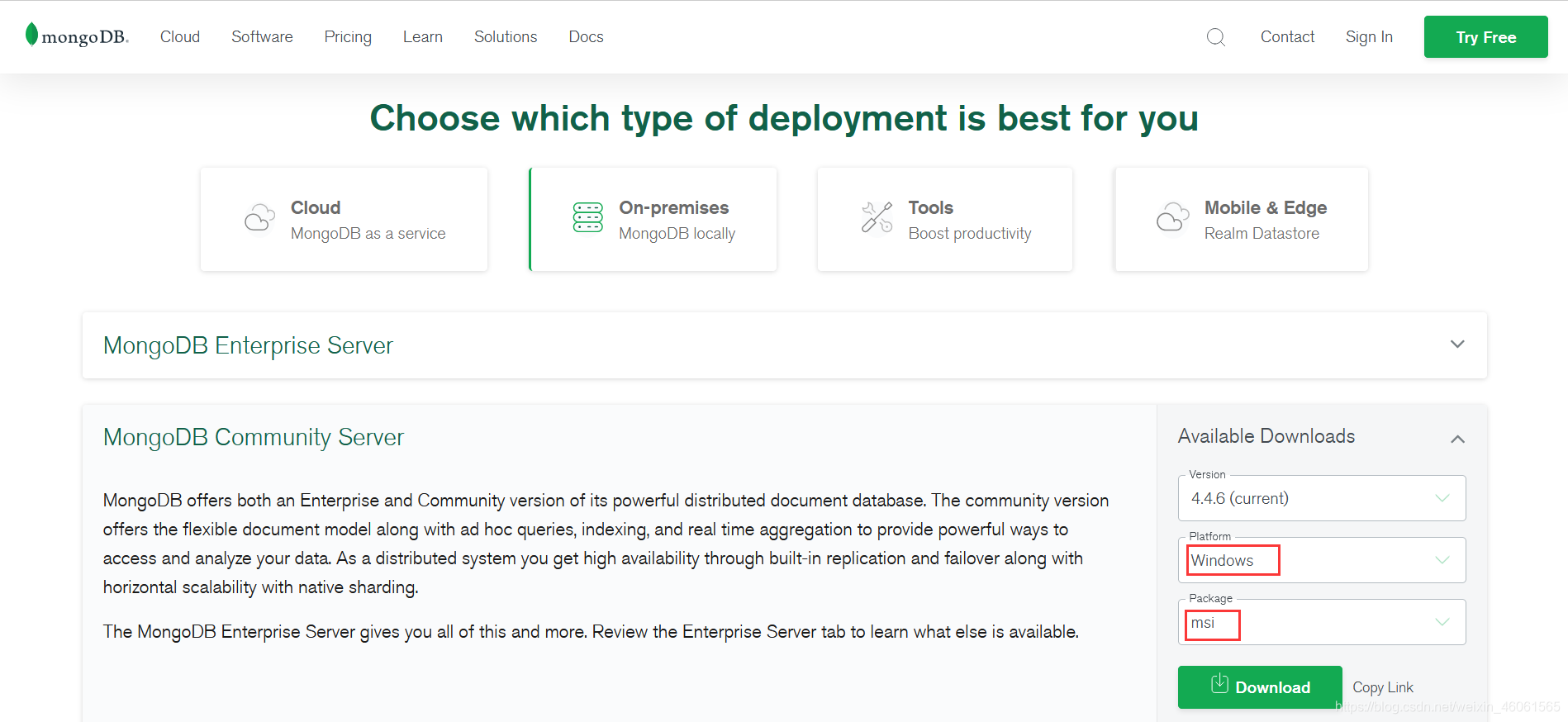This screenshot has width=1568, height=722.
Task: Open the Software menu
Action: (x=262, y=37)
